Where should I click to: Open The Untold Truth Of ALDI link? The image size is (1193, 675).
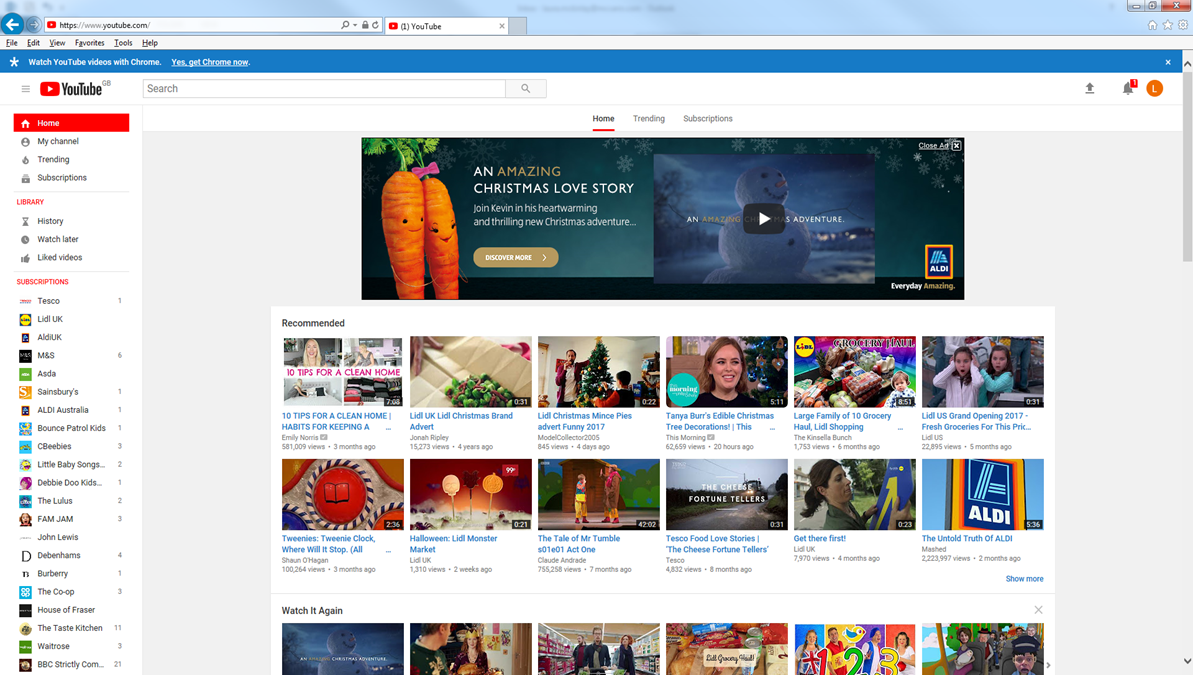(x=967, y=539)
